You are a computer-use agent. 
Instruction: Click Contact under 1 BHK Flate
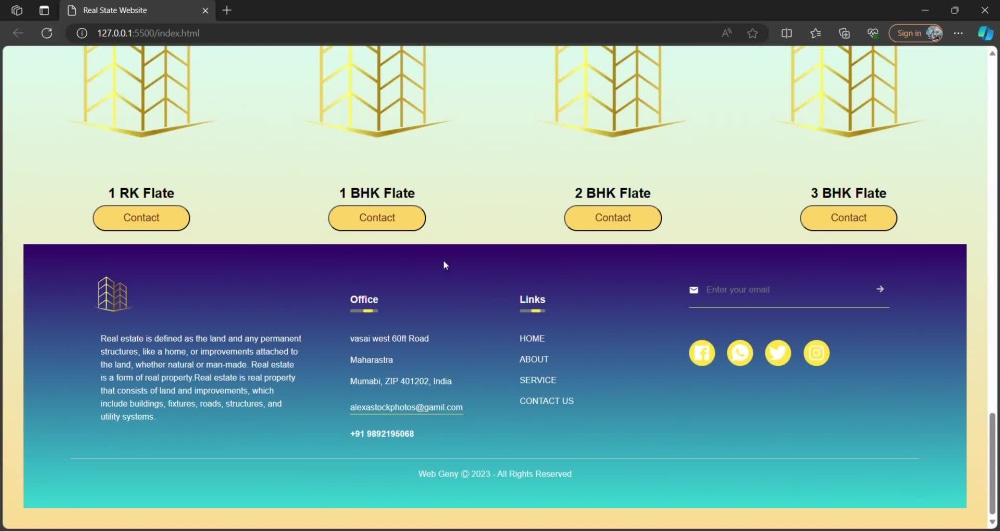[x=377, y=218]
